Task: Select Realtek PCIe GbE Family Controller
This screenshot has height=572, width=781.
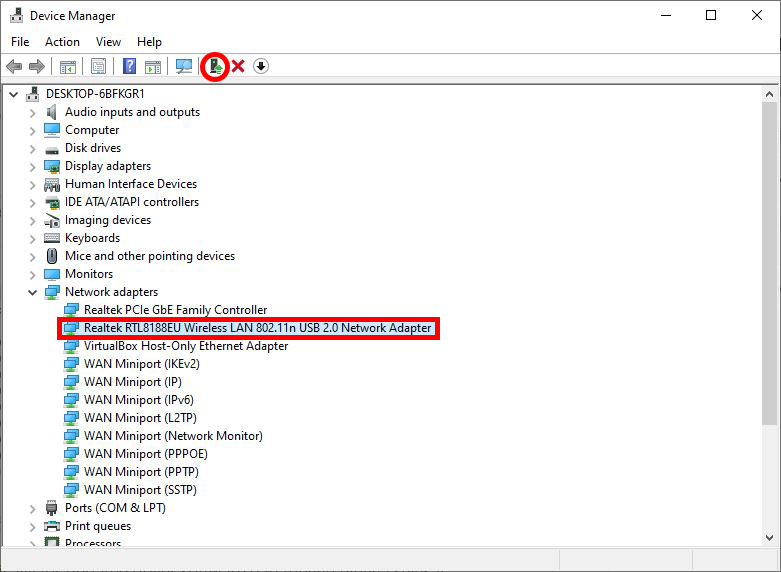Action: coord(175,310)
